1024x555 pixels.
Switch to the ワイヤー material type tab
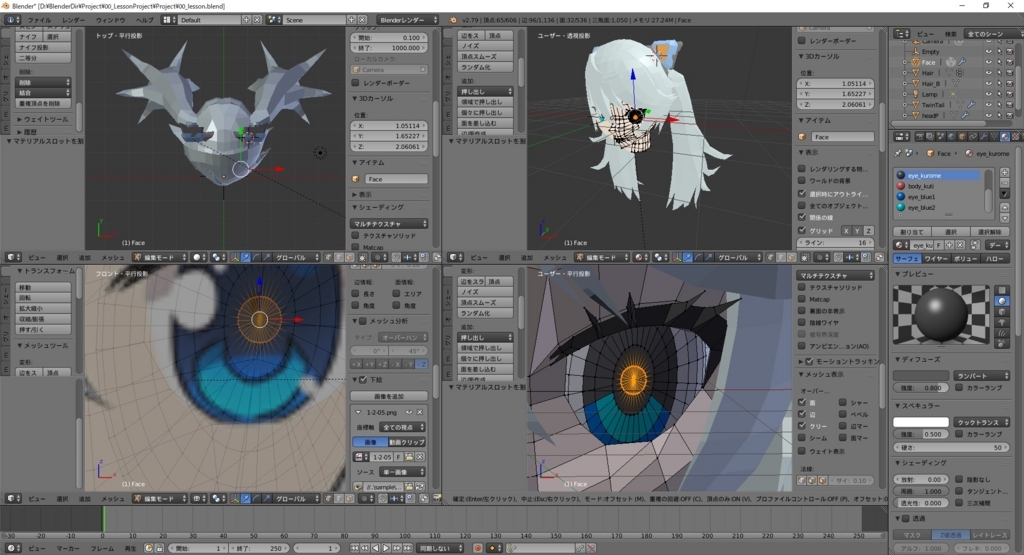click(936, 259)
